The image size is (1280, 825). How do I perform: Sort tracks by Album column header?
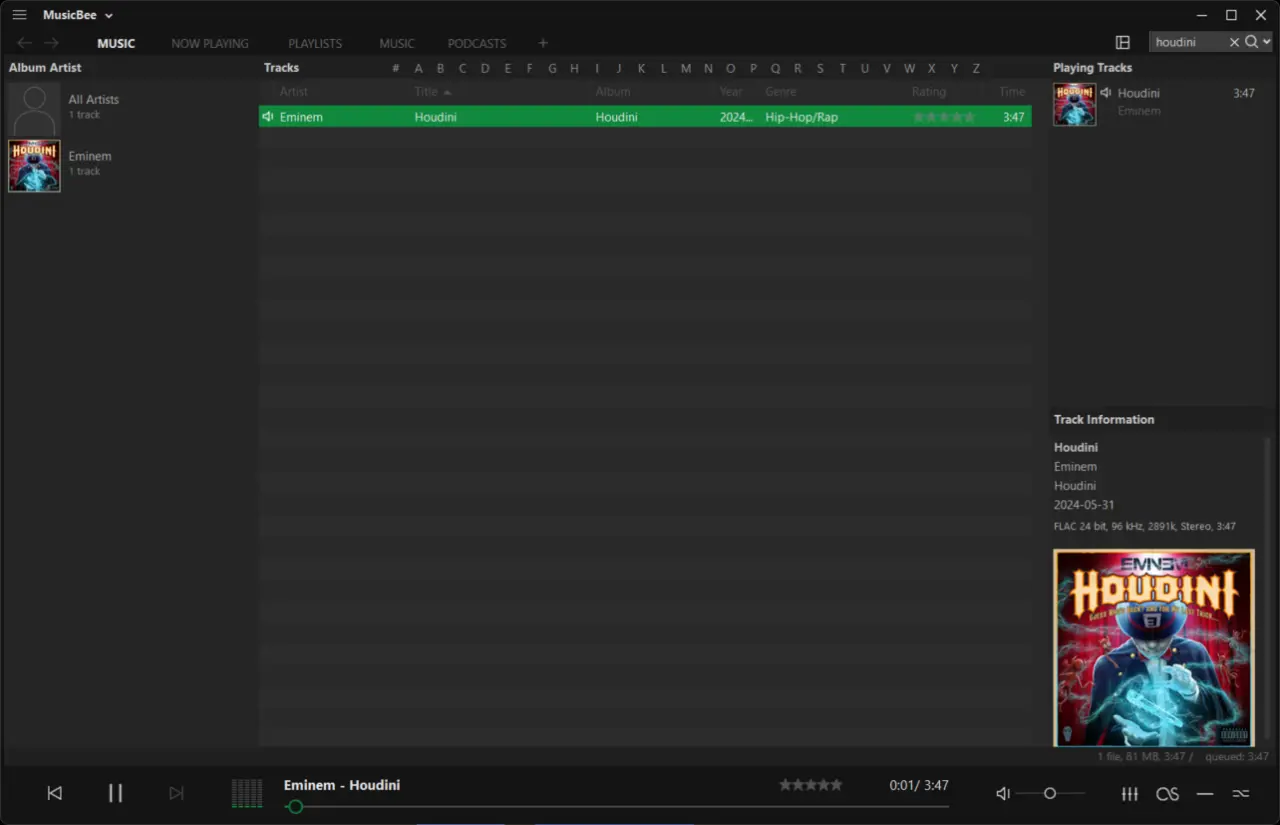[x=613, y=92]
